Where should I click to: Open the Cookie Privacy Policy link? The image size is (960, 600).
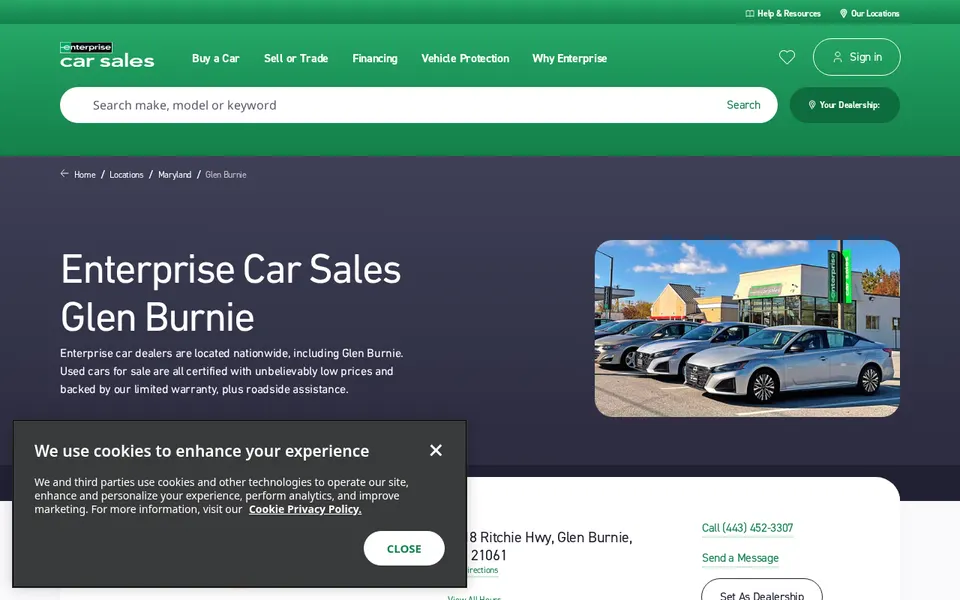305,509
